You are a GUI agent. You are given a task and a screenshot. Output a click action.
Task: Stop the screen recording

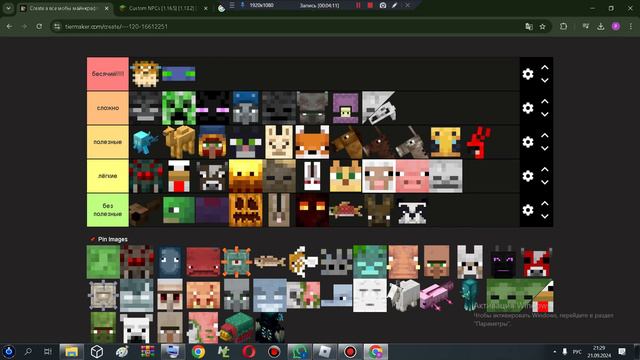tap(370, 5)
